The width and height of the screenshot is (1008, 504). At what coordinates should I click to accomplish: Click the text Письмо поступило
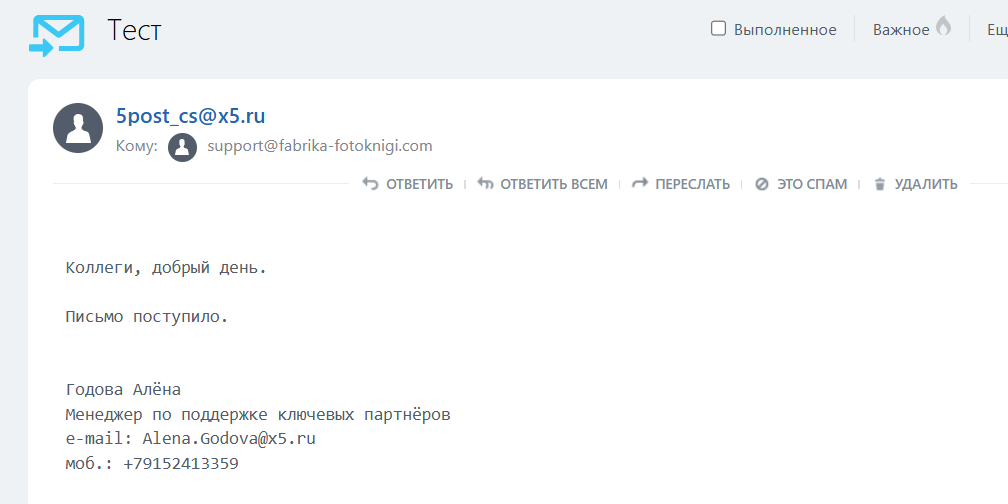pyautogui.click(x=147, y=318)
